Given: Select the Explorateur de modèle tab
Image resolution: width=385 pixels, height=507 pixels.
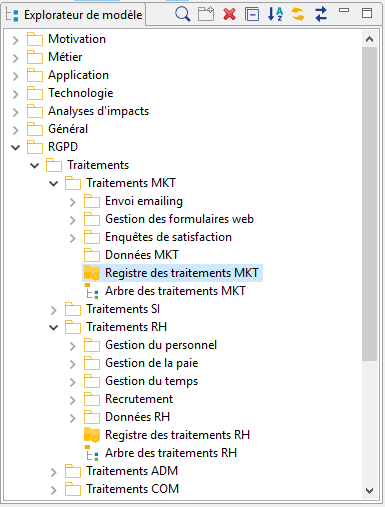Looking at the screenshot, I should (74, 15).
